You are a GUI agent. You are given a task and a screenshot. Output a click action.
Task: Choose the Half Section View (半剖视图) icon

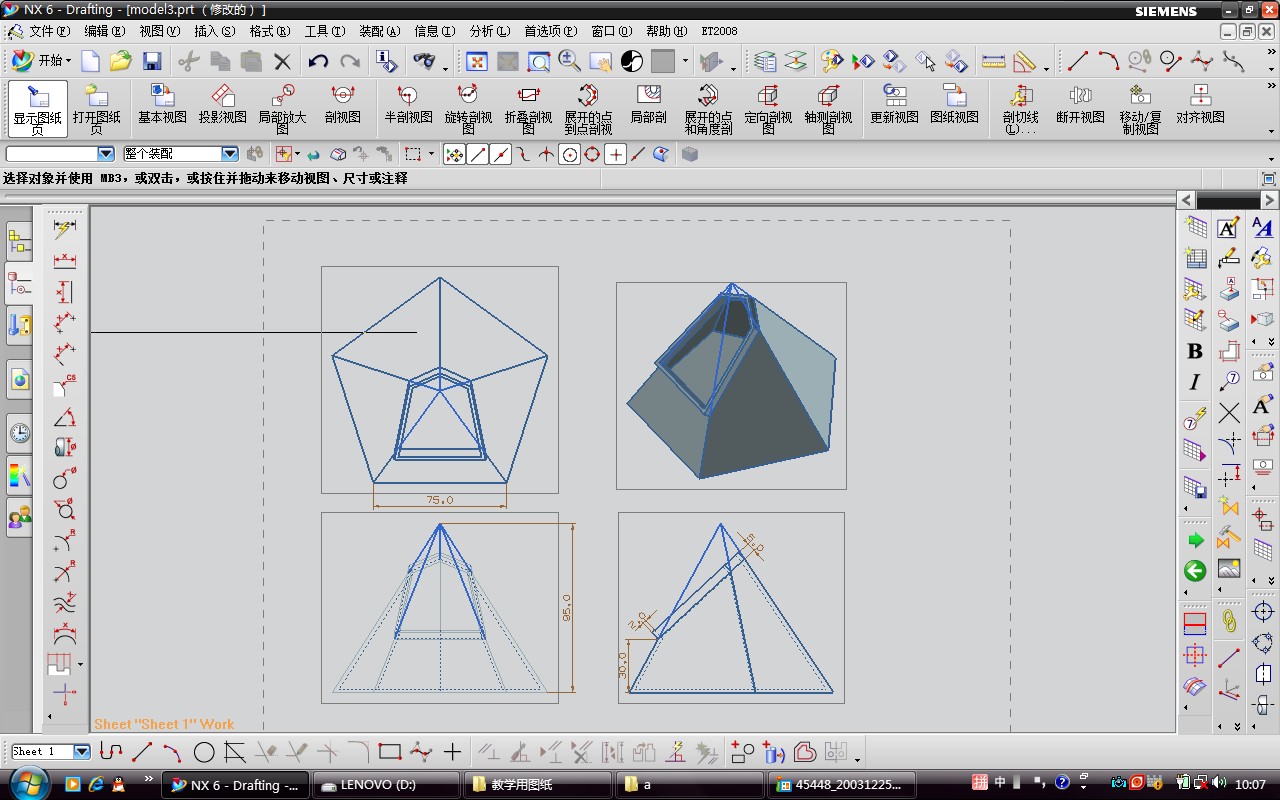(x=408, y=105)
